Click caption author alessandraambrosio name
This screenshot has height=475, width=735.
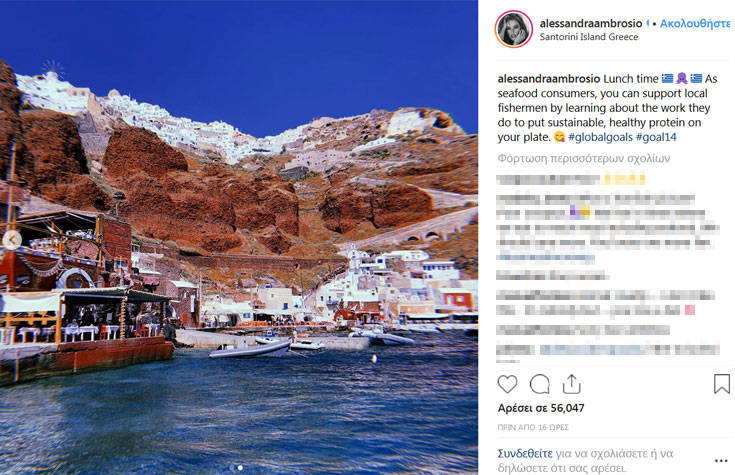point(549,79)
